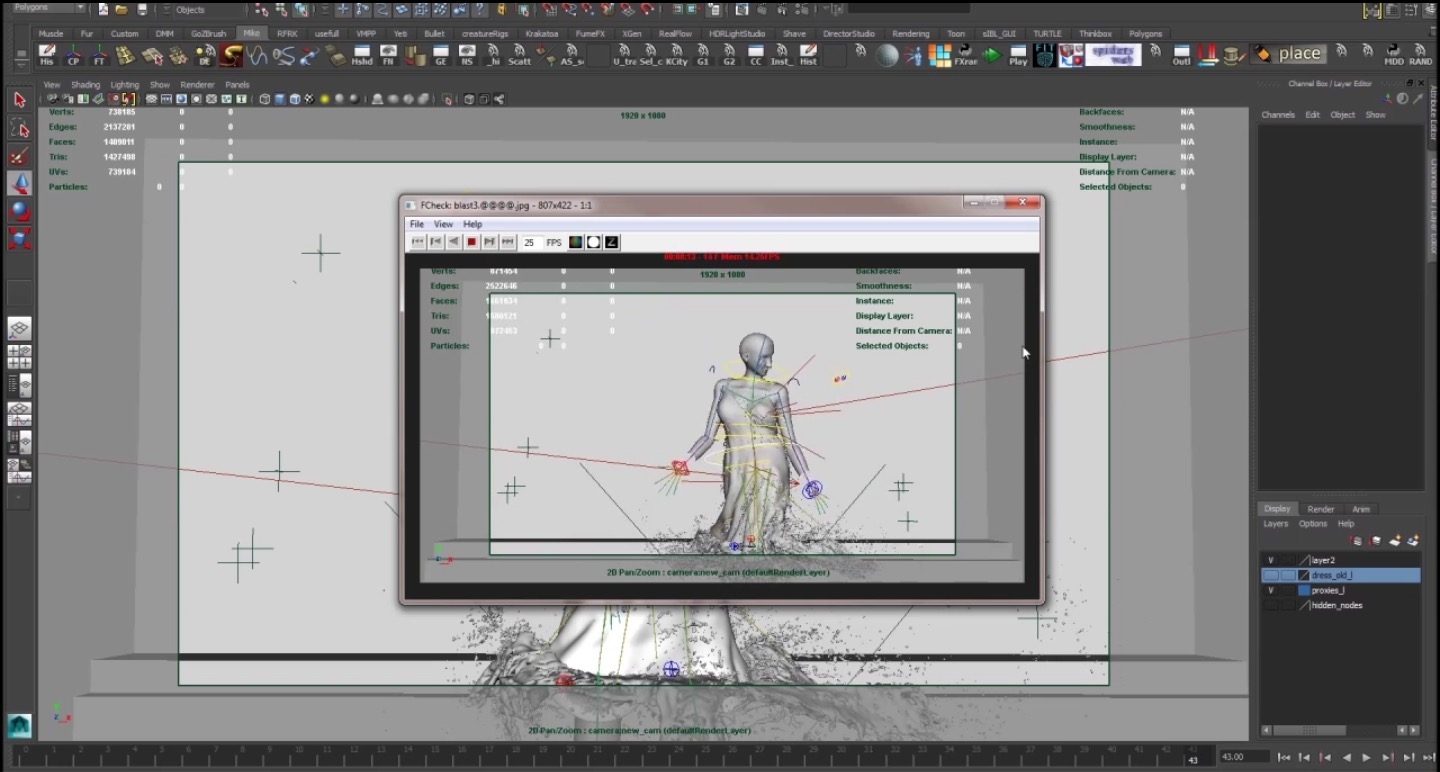Toggle RGB color display in FCheck
Viewport: 1440px width, 772px height.
[576, 242]
